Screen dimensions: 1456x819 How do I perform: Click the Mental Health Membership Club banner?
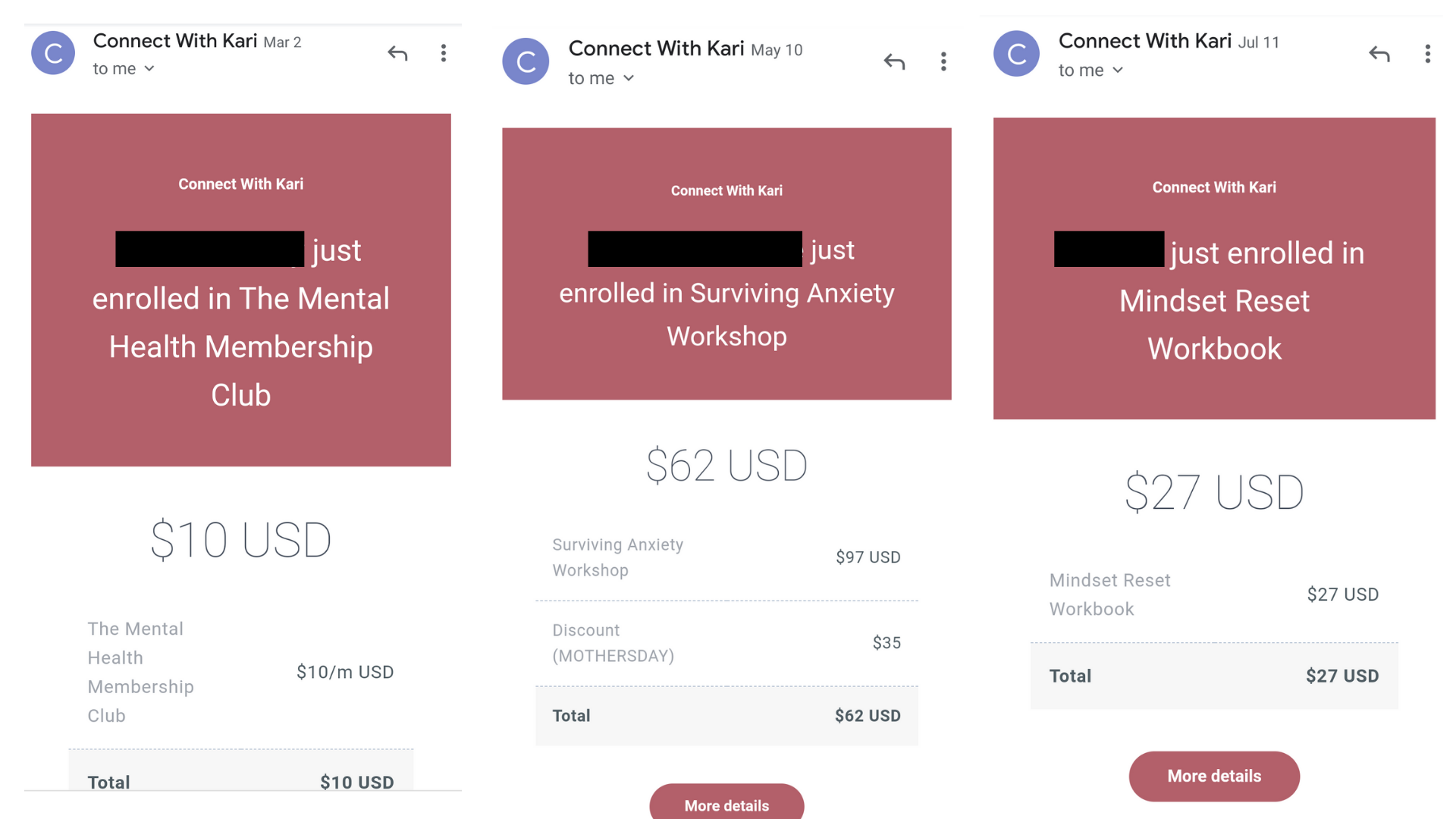point(241,290)
